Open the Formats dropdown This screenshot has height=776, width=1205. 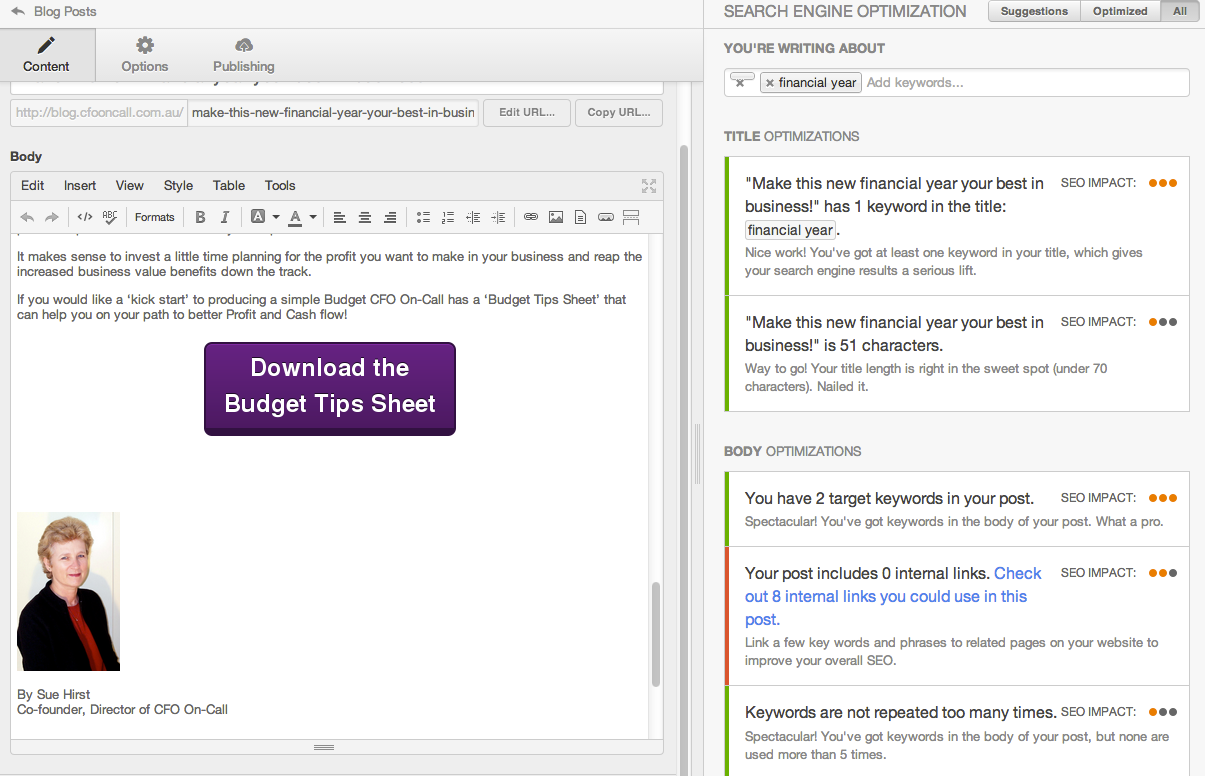tap(155, 217)
